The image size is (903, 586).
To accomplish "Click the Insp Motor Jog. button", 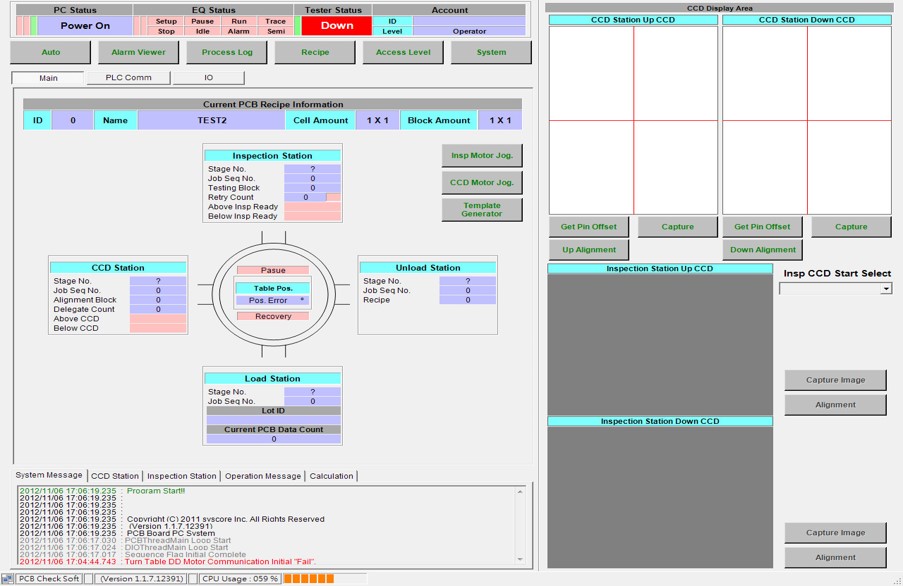I will click(x=482, y=156).
